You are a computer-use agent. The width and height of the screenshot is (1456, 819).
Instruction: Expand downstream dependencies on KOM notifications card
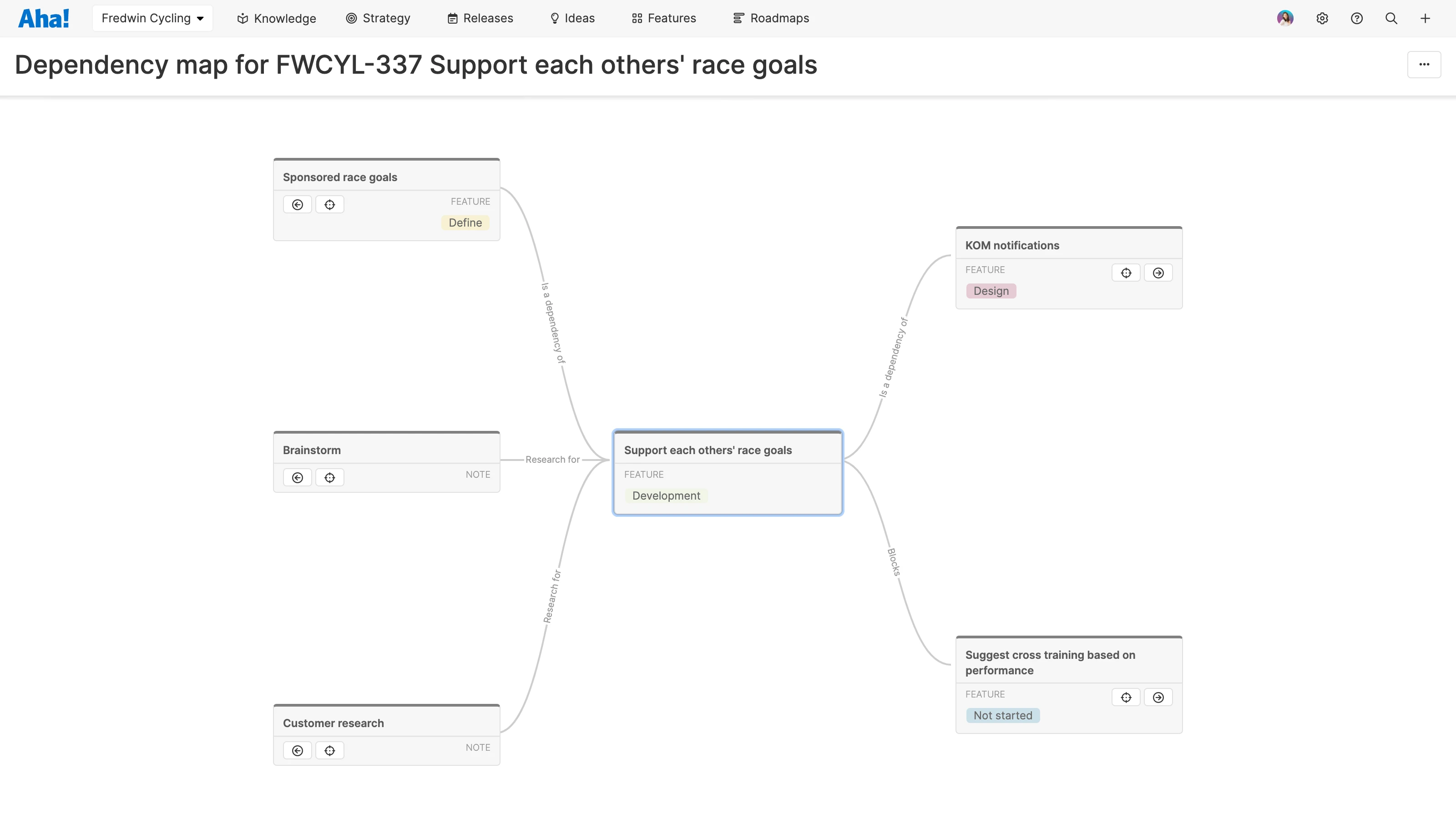pos(1158,273)
